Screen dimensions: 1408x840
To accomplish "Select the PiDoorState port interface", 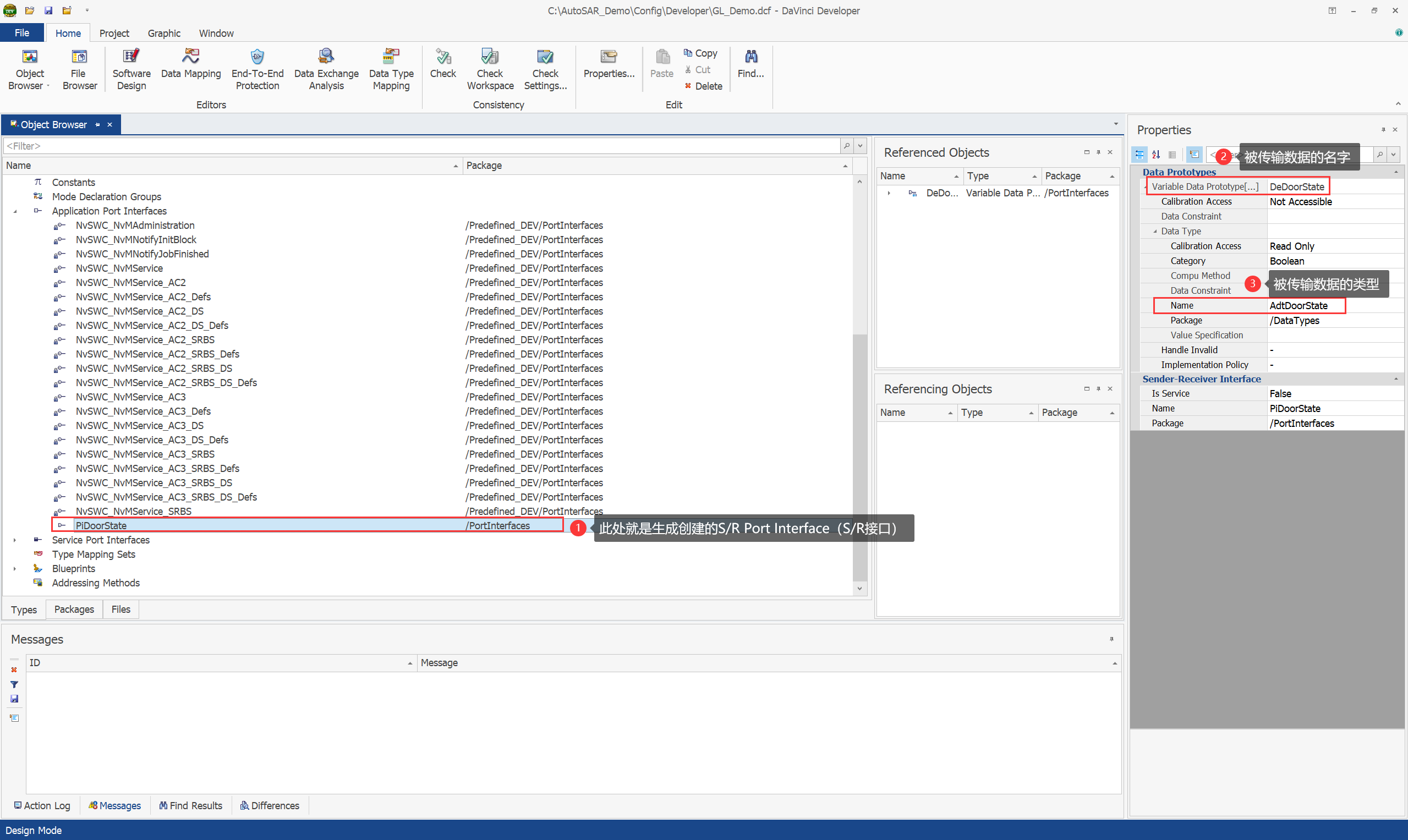I will 101,525.
